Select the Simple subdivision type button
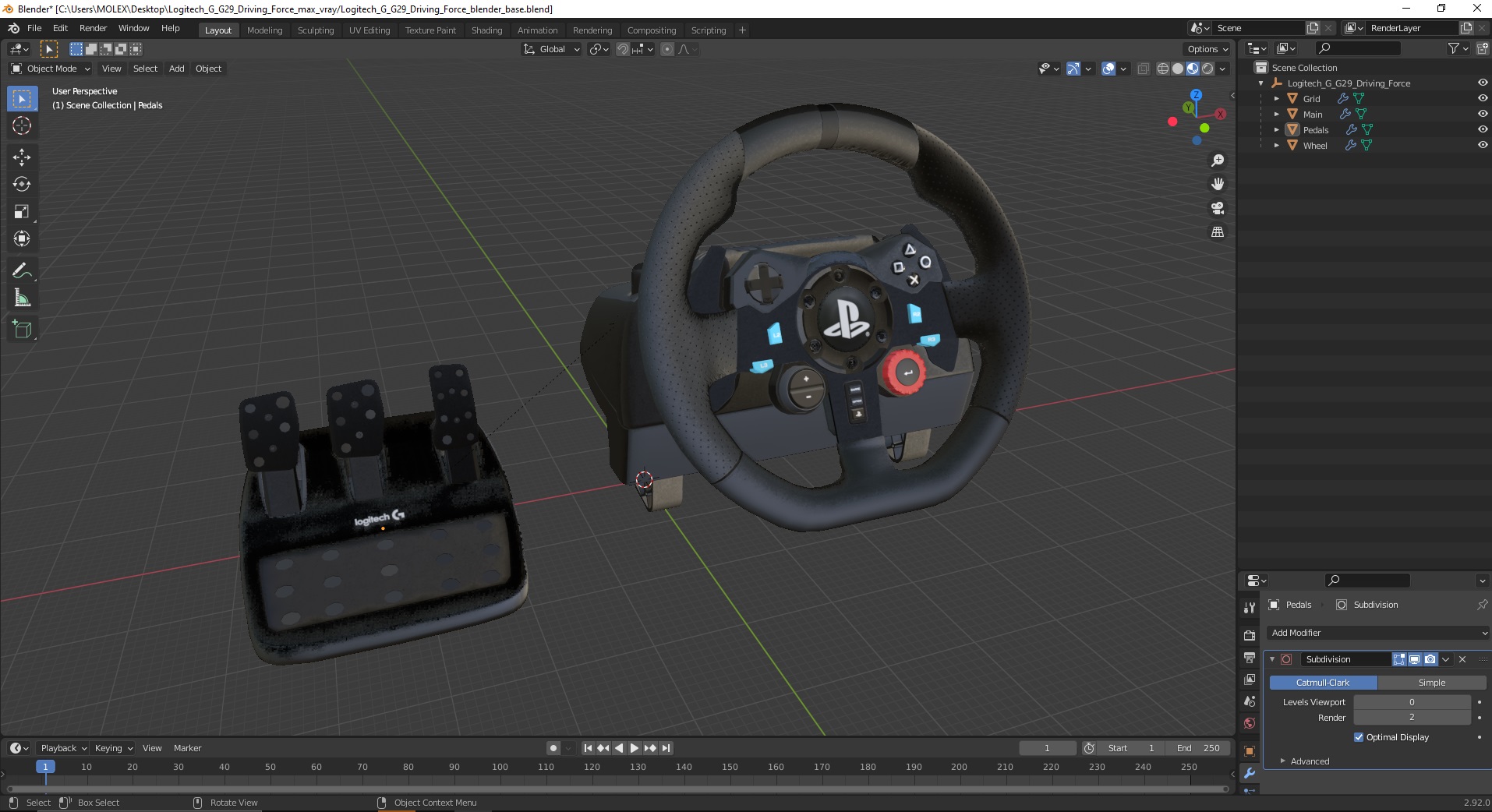This screenshot has height=812, width=1492. [1431, 683]
